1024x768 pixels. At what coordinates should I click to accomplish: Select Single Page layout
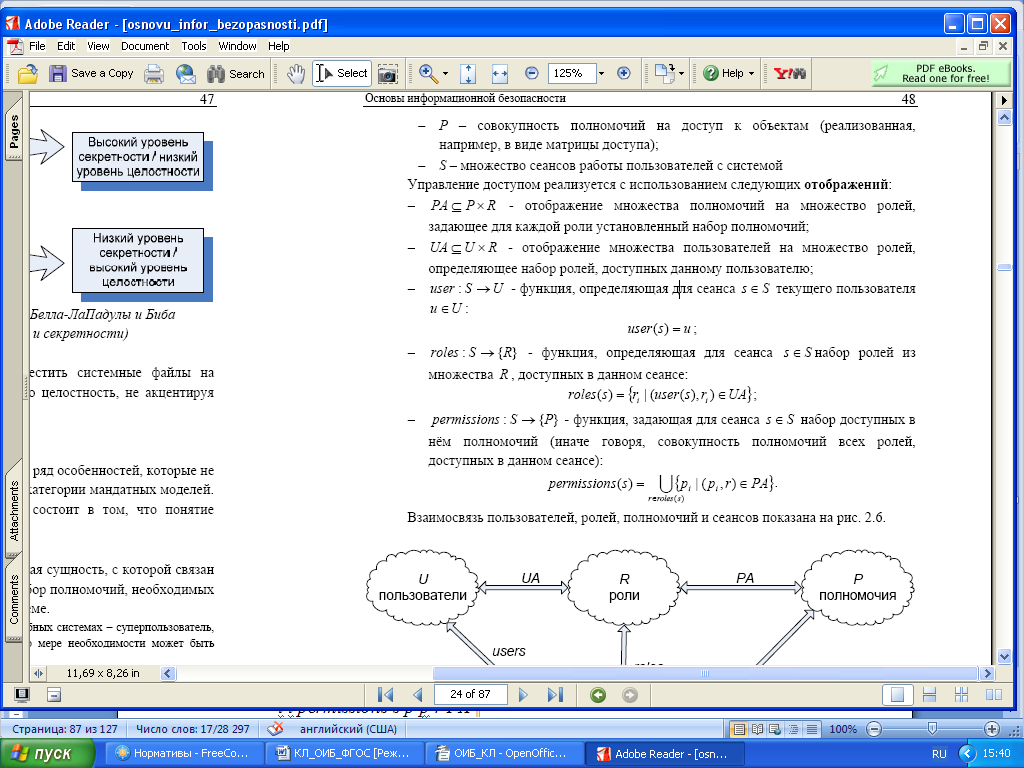pyautogui.click(x=897, y=695)
